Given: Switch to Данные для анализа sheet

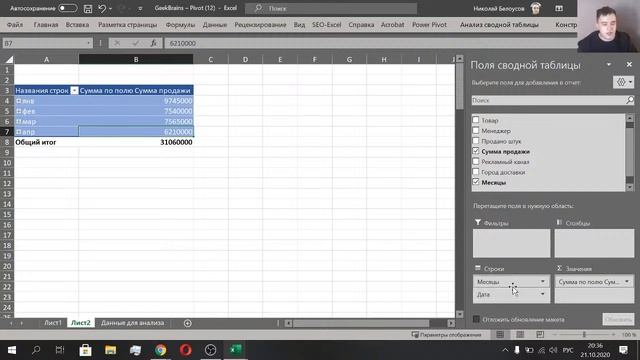Looking at the screenshot, I should click(132, 323).
